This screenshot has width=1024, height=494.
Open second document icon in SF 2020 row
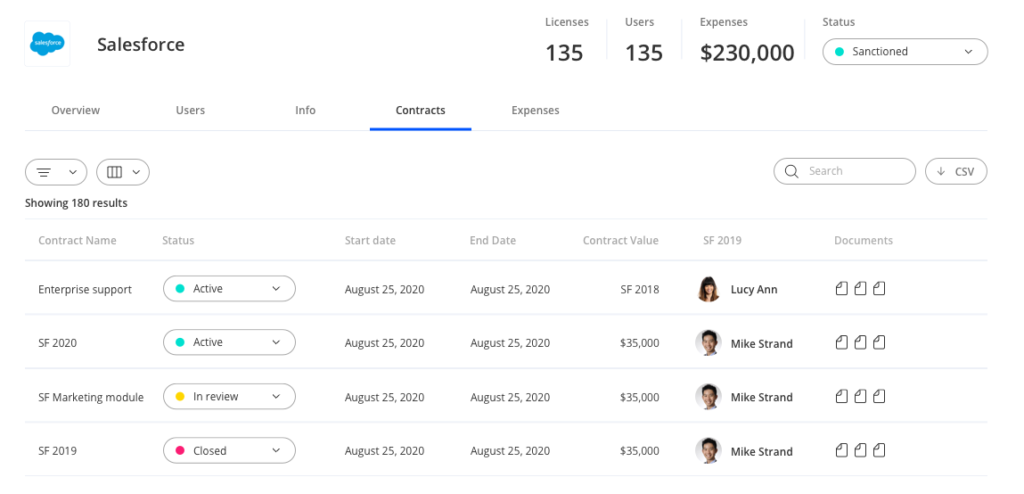pyautogui.click(x=861, y=342)
